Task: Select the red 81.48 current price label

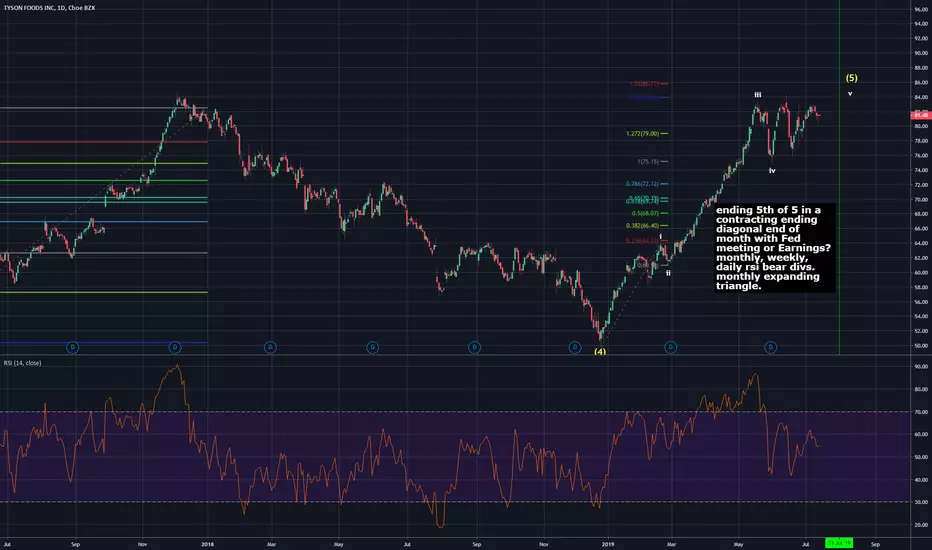Action: click(921, 115)
